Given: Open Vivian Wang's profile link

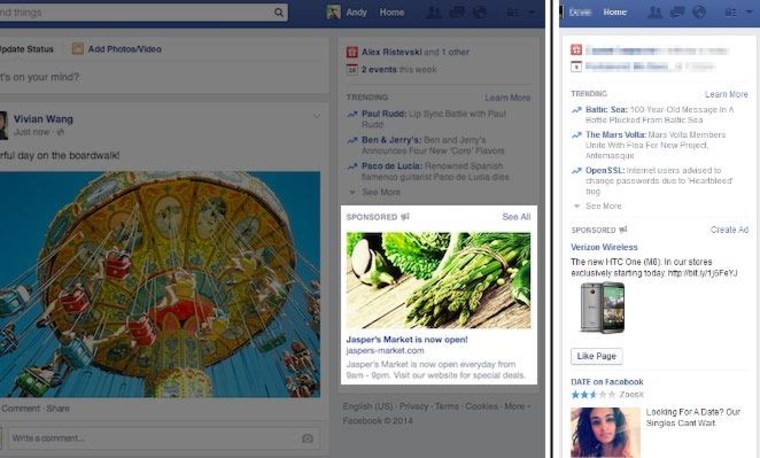Looking at the screenshot, I should 43,119.
